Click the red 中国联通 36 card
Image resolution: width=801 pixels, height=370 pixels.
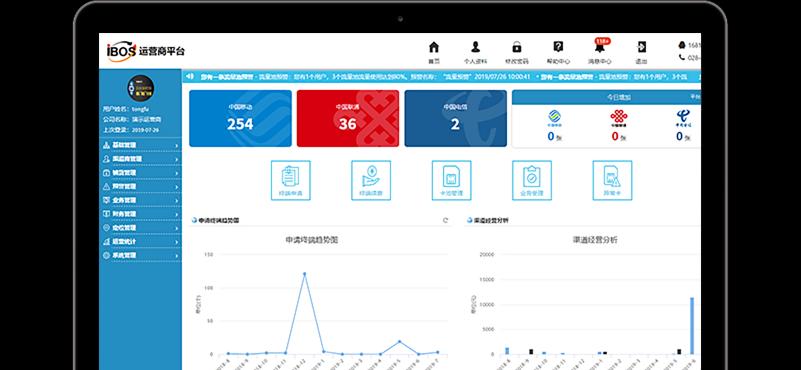pyautogui.click(x=348, y=119)
